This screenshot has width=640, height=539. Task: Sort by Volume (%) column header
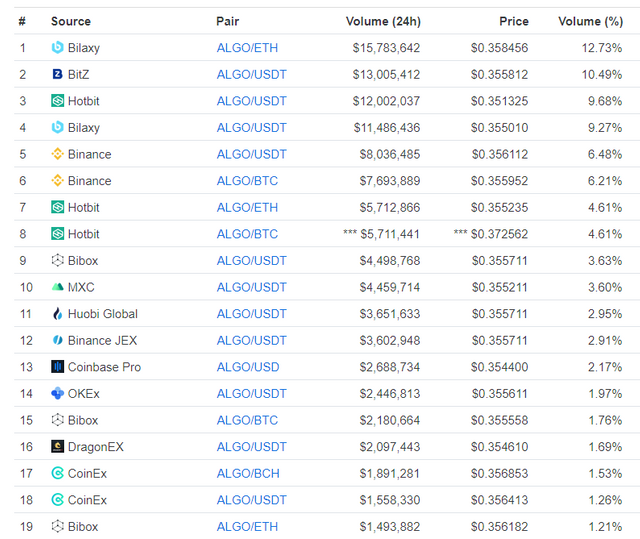pyautogui.click(x=590, y=21)
